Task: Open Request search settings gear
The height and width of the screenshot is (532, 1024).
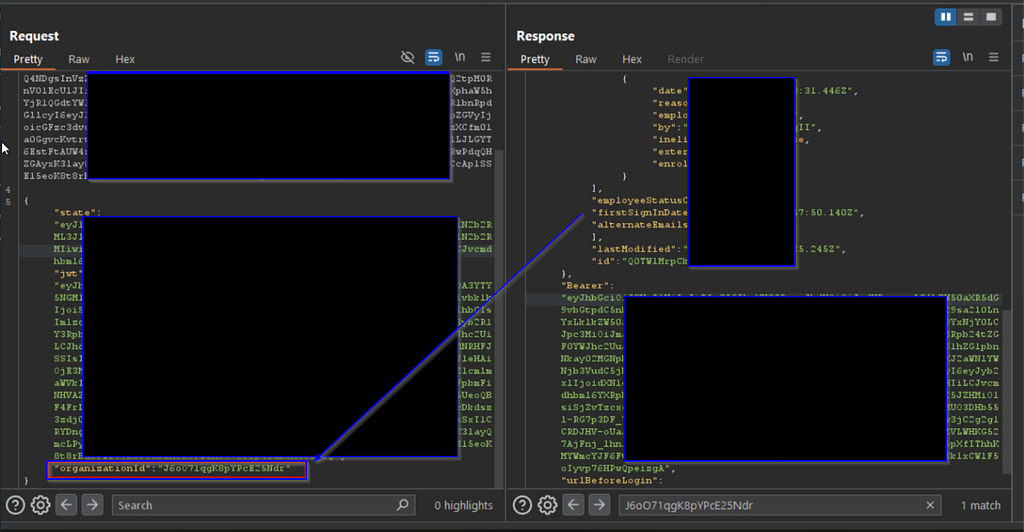Action: tap(40, 505)
